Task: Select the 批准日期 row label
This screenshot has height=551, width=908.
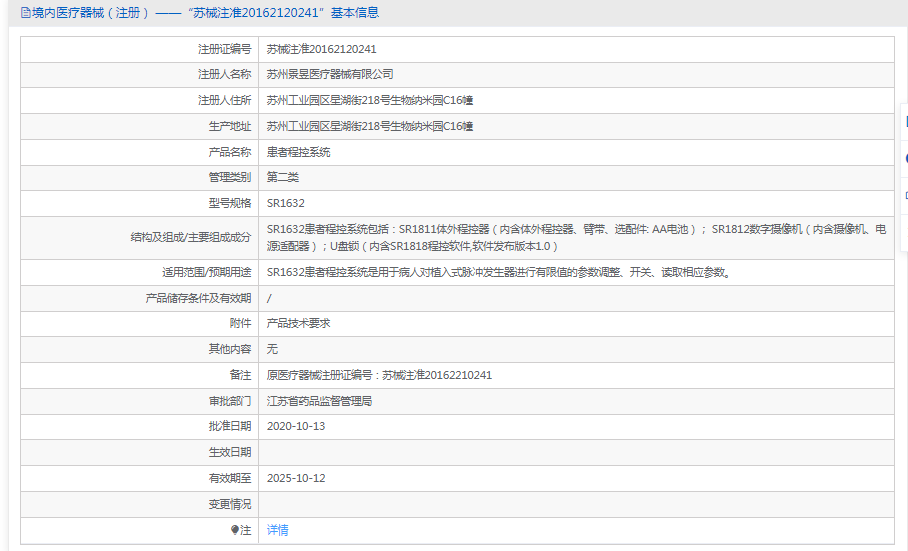Action: coord(230,426)
